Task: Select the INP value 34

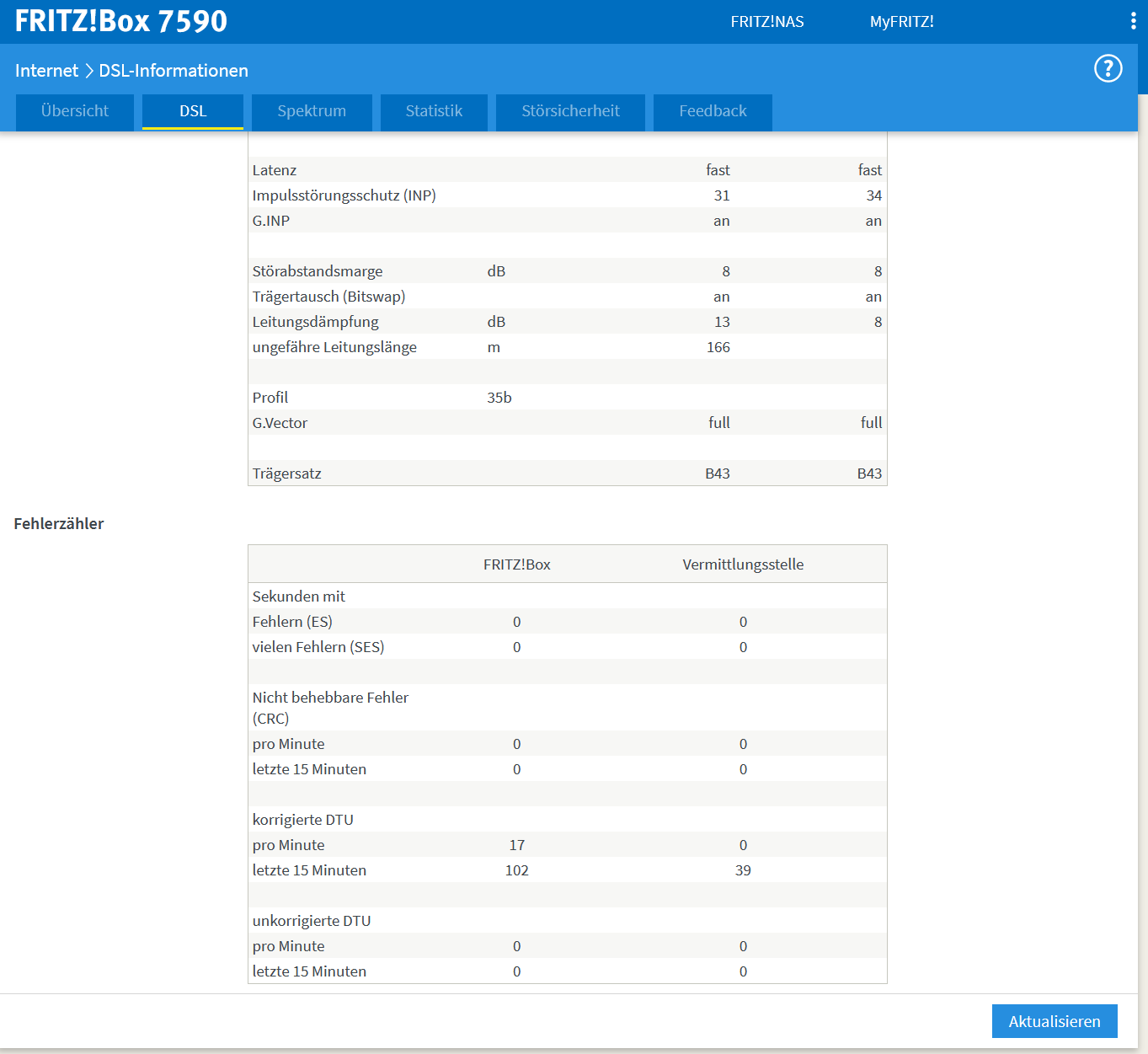Action: click(x=873, y=195)
